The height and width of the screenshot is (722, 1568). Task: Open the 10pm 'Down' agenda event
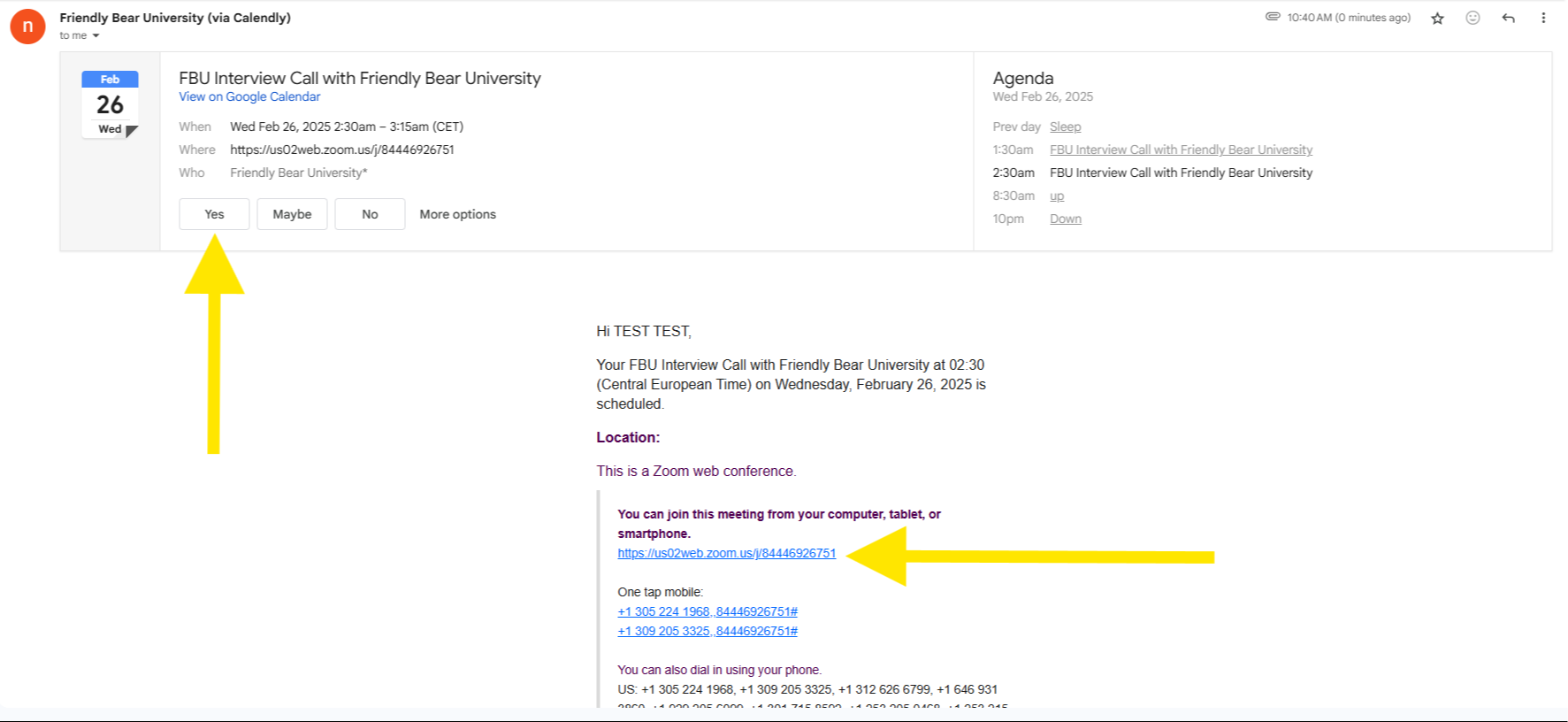click(x=1066, y=219)
